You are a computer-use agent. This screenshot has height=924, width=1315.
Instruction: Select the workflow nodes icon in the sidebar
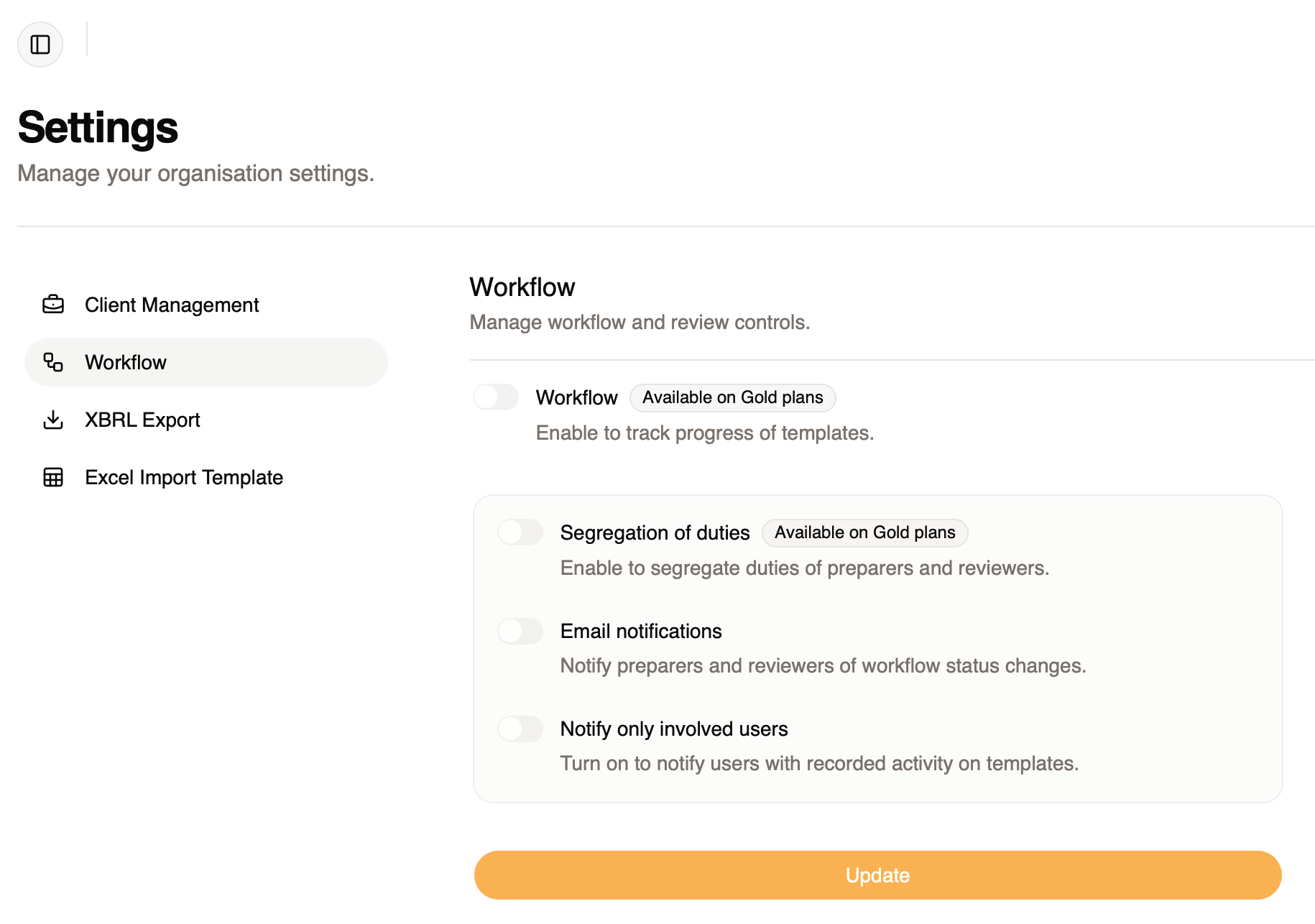pyautogui.click(x=52, y=362)
